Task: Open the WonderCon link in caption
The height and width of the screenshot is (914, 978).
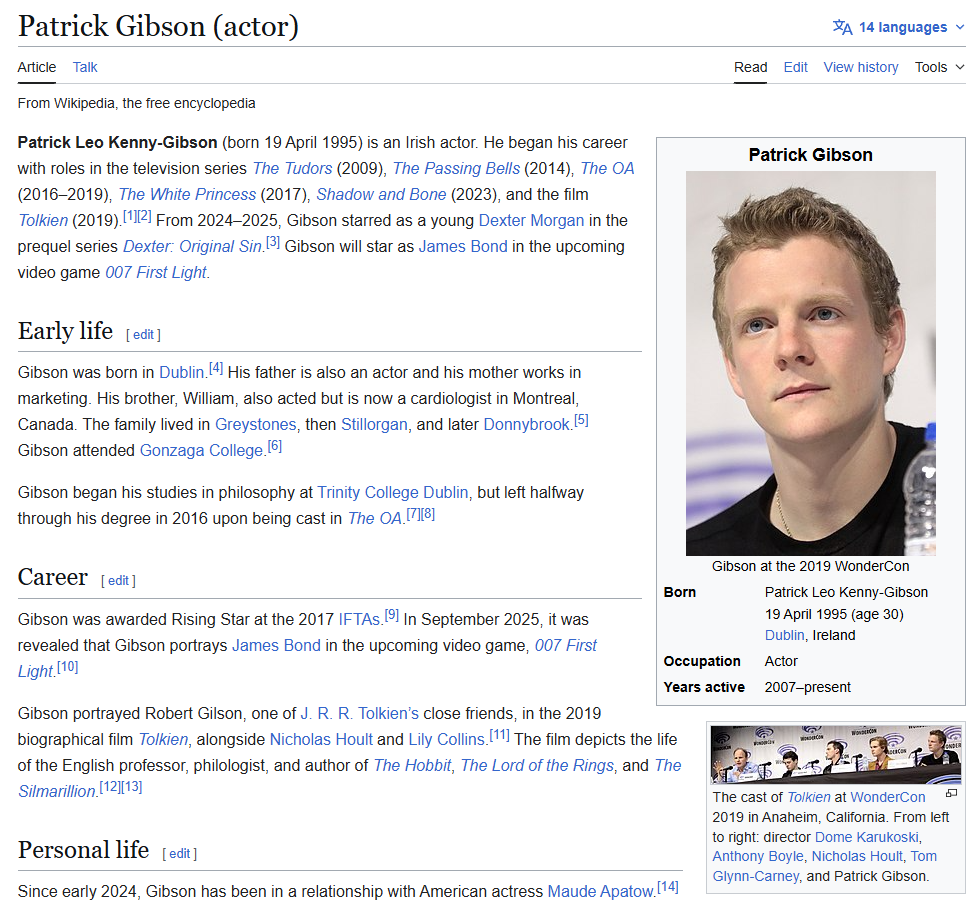Action: coord(888,797)
